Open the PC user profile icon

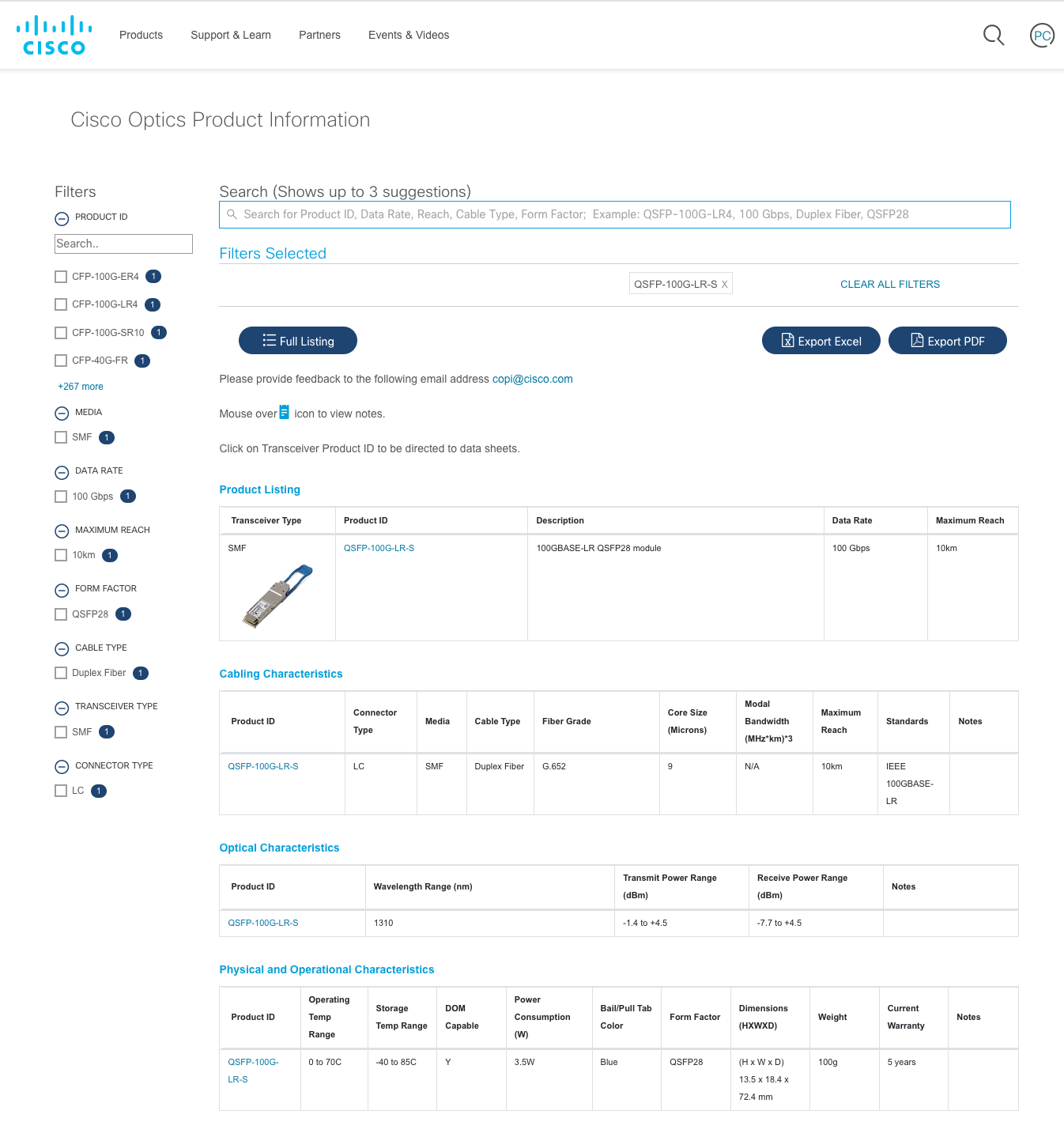(1042, 36)
